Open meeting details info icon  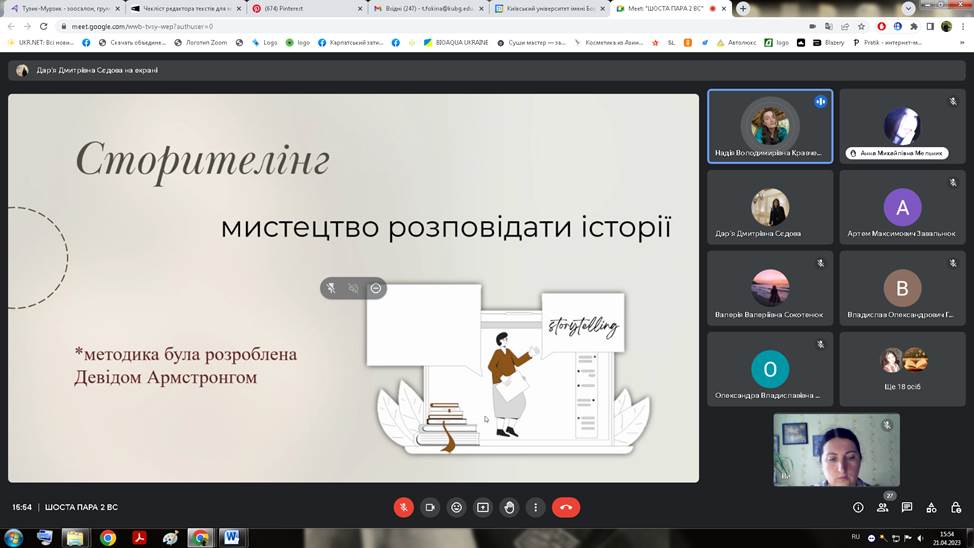(x=858, y=507)
